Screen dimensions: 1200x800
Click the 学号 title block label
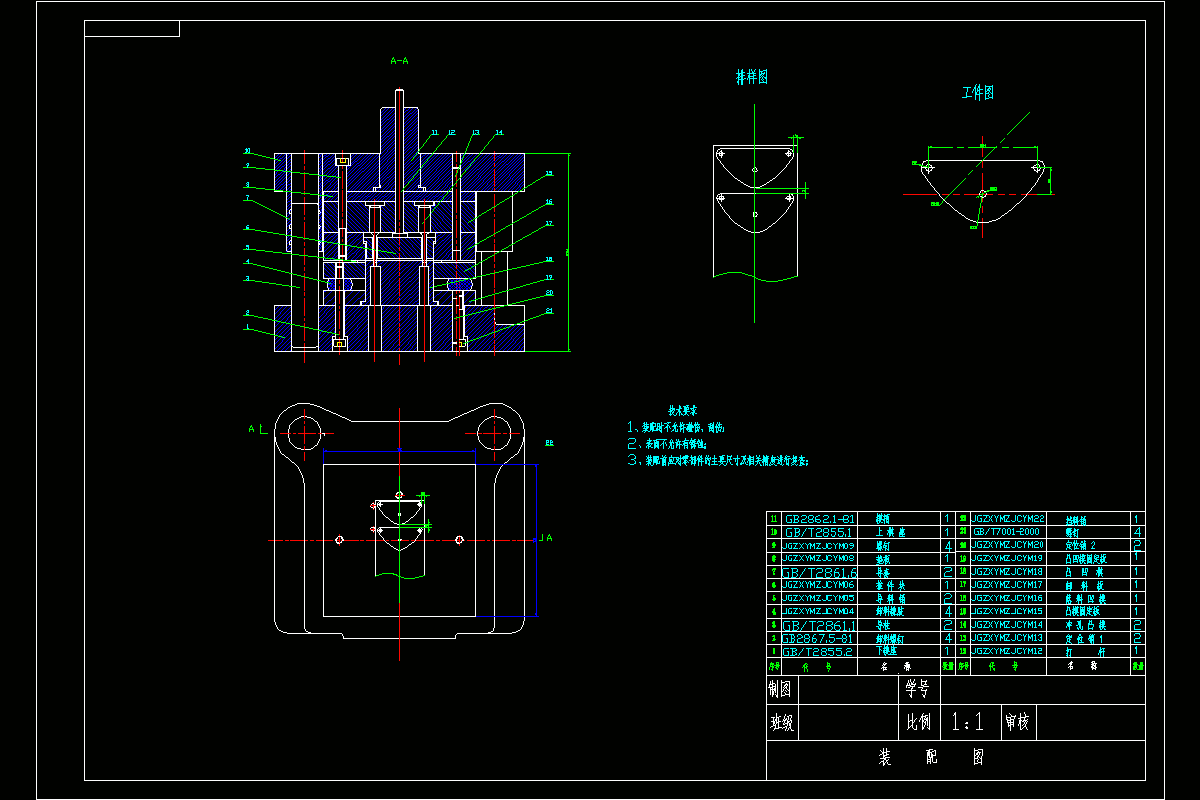(919, 689)
